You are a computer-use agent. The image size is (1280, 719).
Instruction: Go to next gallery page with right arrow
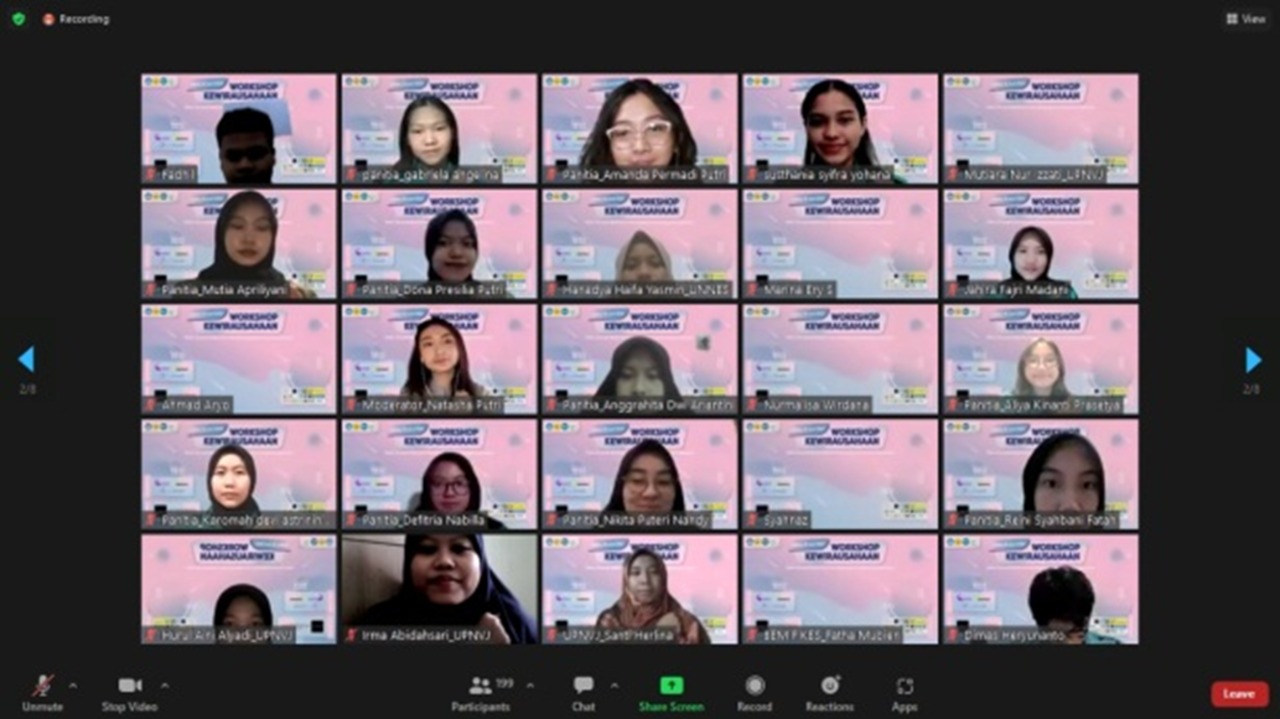(x=1252, y=360)
